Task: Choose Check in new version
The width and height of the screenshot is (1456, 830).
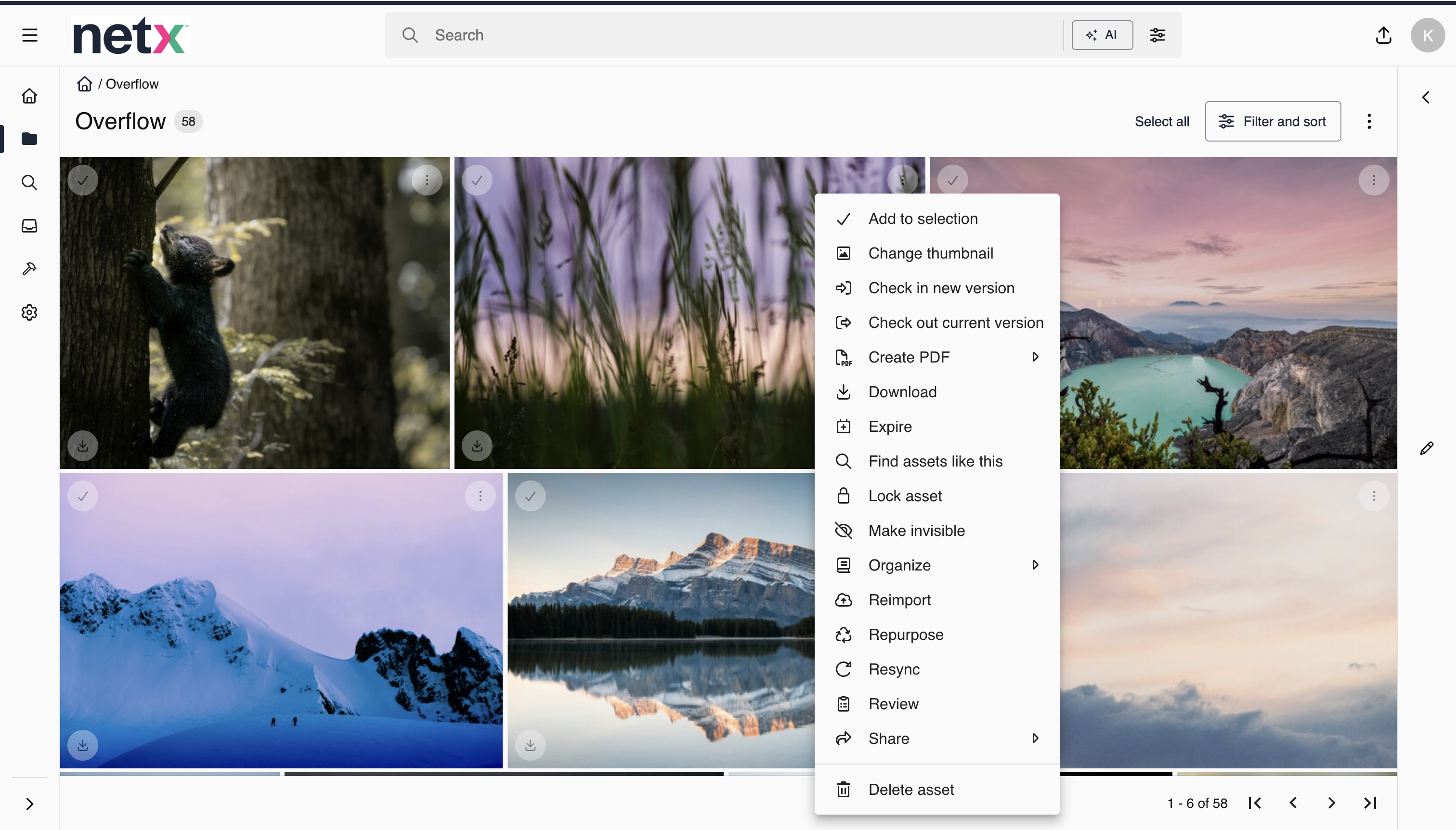Action: coord(936,288)
